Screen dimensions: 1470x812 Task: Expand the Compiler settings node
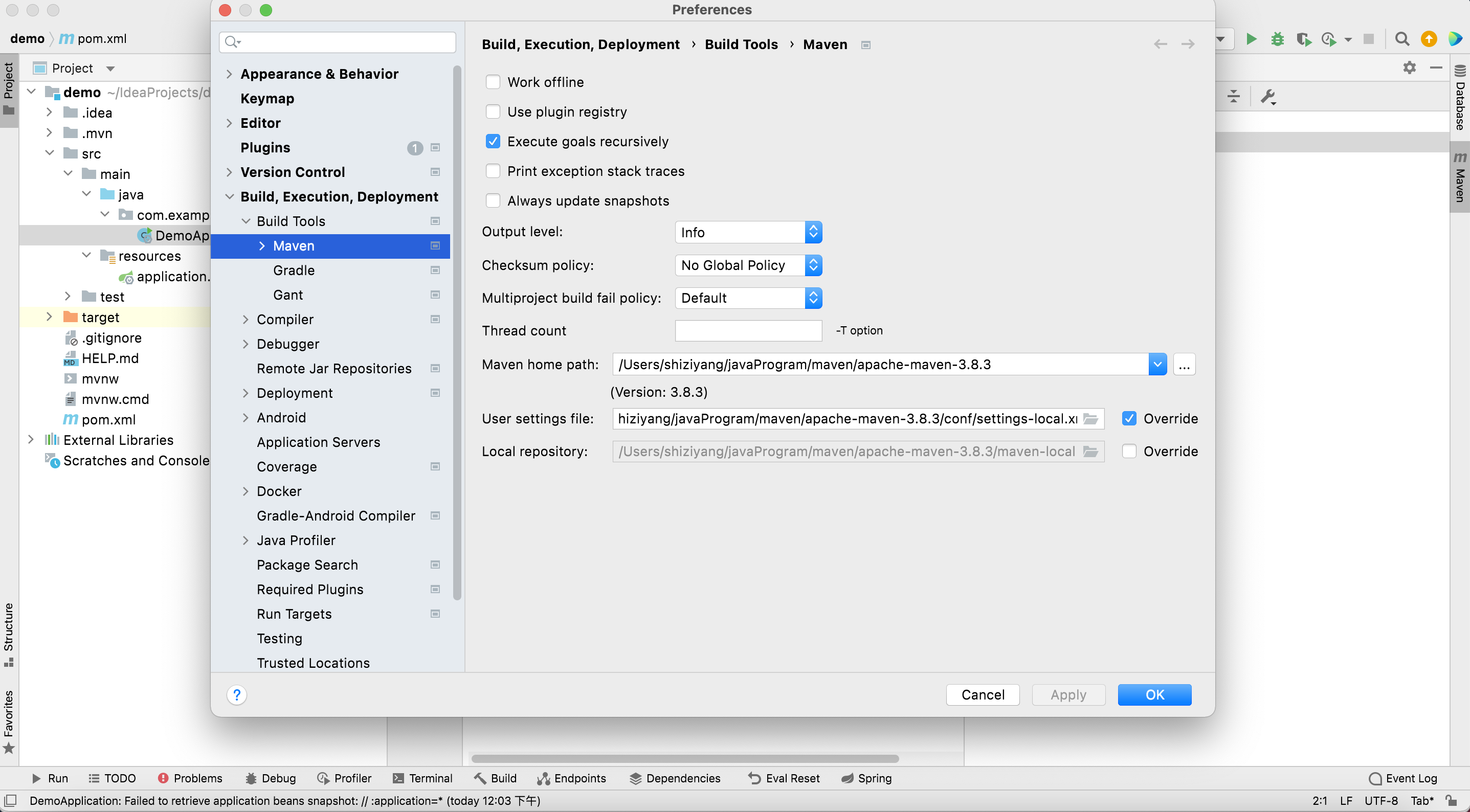[246, 320]
